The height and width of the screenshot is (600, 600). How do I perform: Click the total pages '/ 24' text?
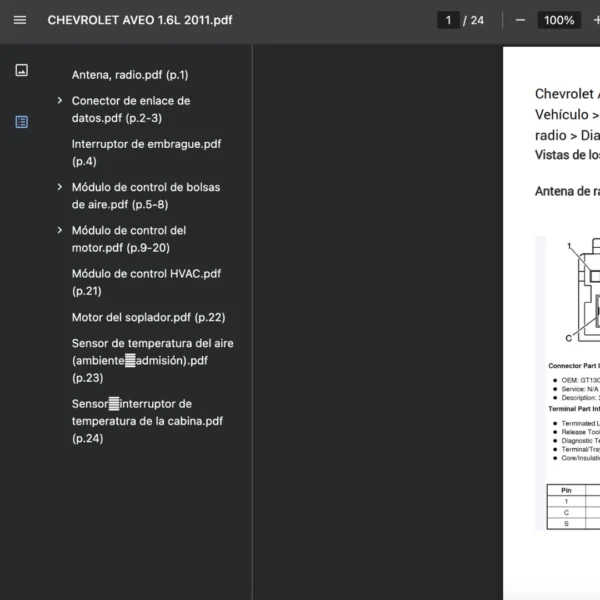[473, 20]
